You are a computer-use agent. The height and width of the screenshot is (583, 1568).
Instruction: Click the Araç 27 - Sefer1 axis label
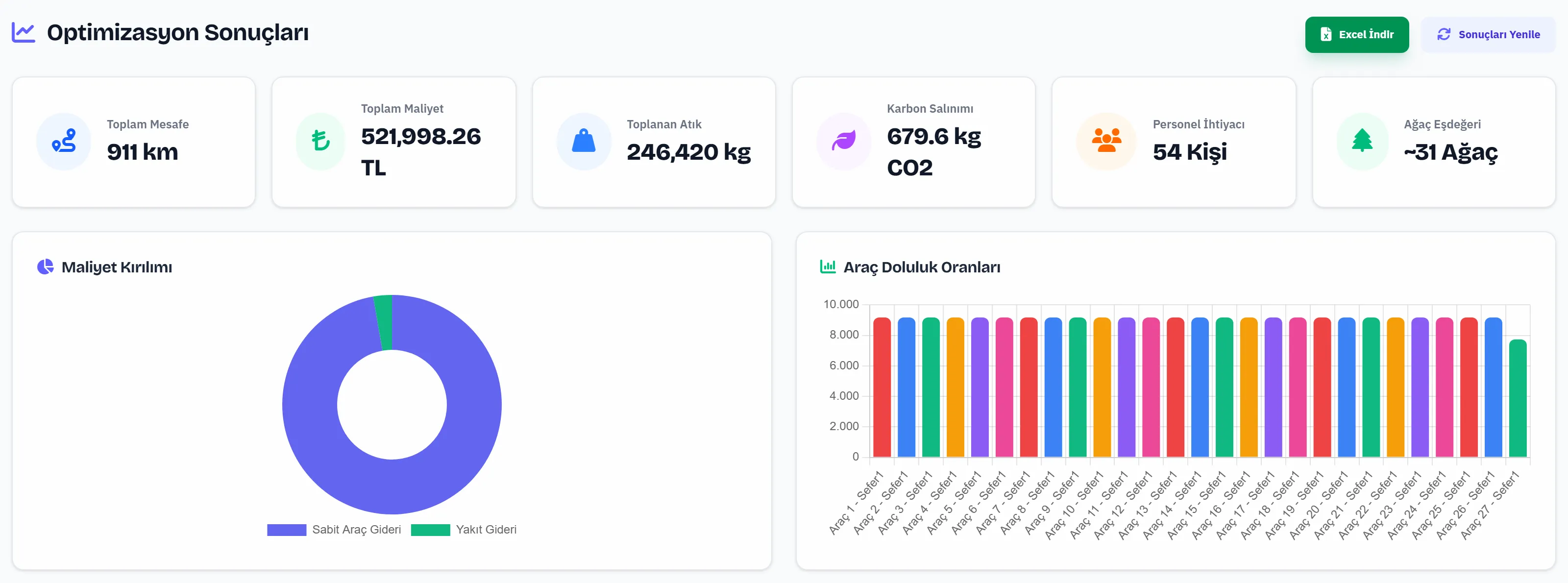tap(1490, 505)
